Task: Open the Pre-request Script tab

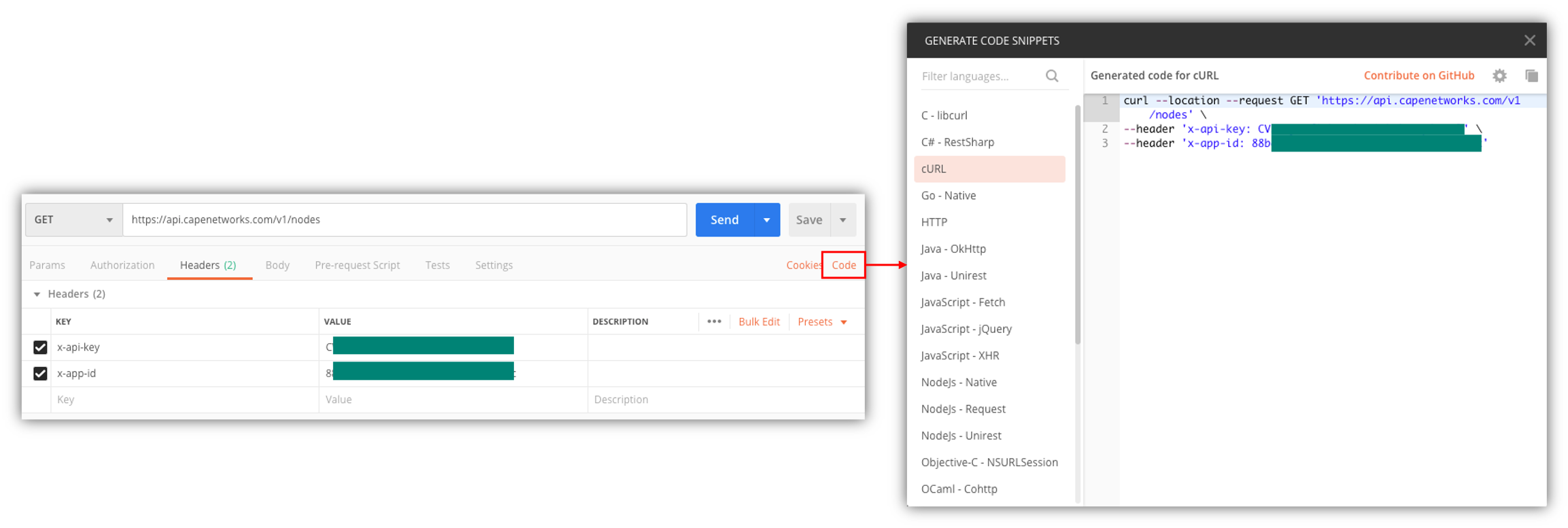Action: [357, 265]
